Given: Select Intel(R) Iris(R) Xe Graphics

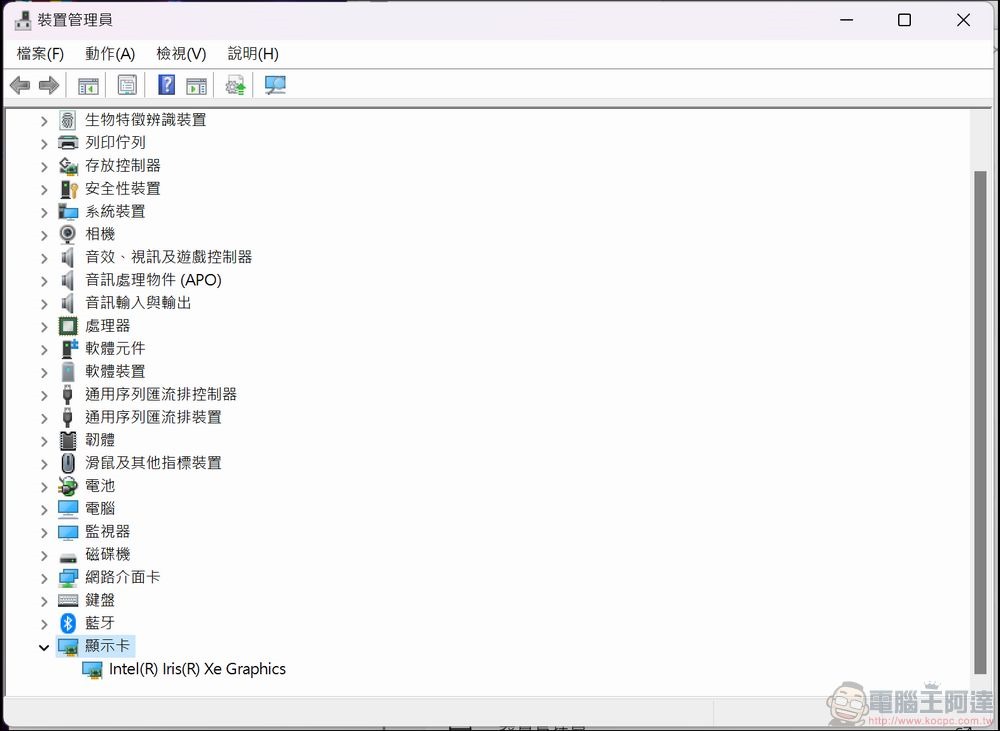Looking at the screenshot, I should pyautogui.click(x=197, y=668).
